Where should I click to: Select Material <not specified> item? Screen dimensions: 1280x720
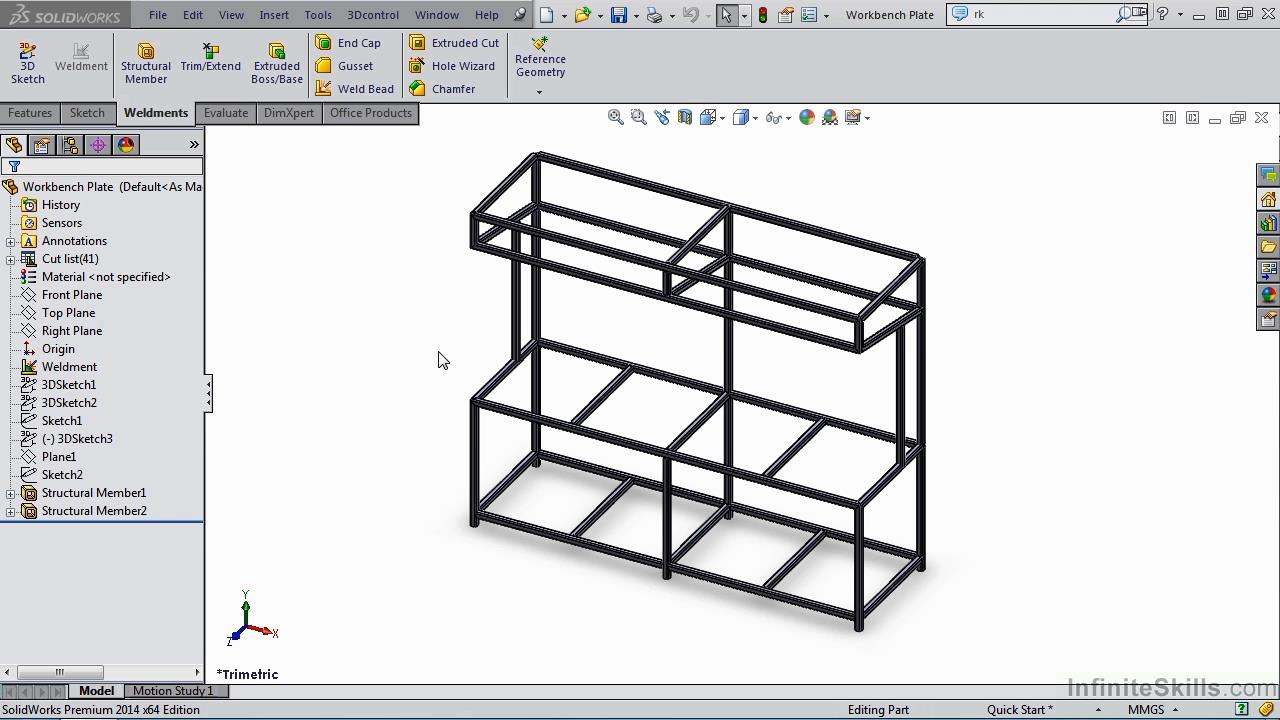tap(106, 277)
